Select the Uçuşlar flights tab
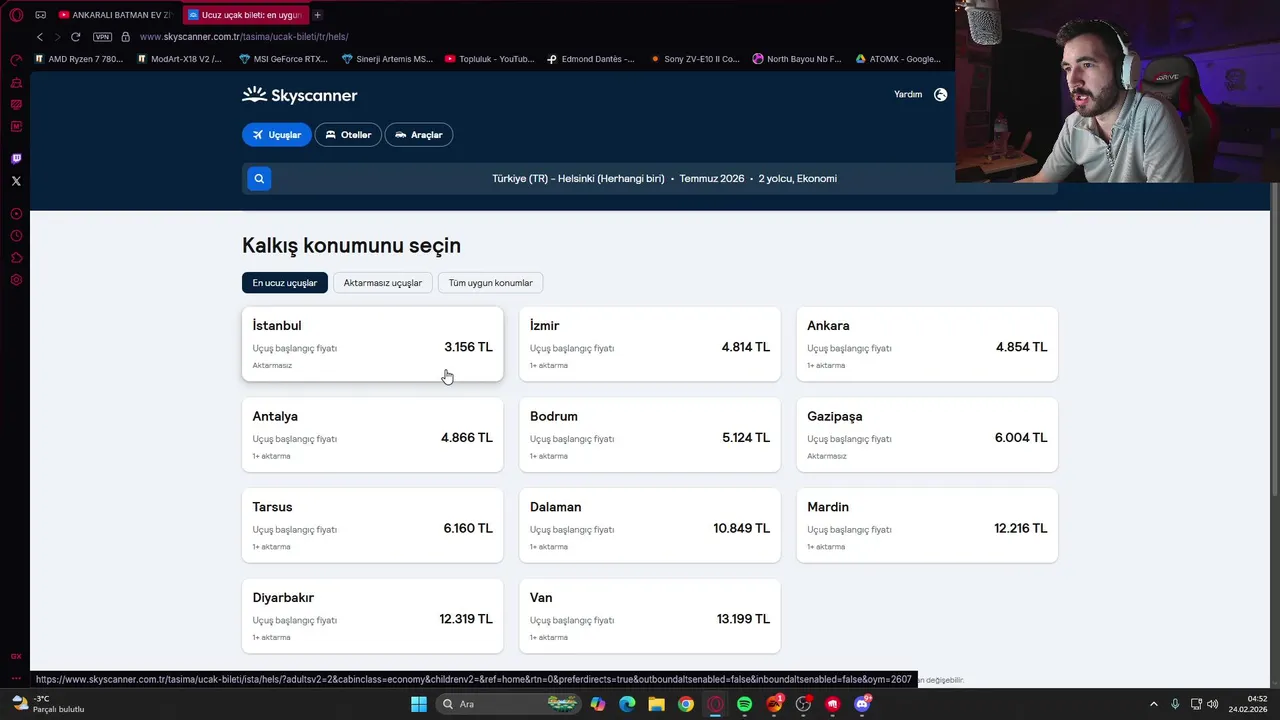The height and width of the screenshot is (720, 1280). point(277,135)
